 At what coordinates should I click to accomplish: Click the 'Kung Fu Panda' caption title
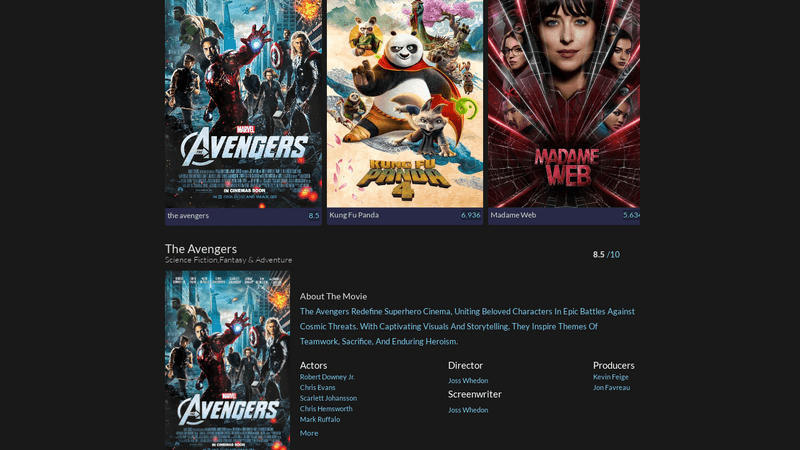[x=354, y=215]
